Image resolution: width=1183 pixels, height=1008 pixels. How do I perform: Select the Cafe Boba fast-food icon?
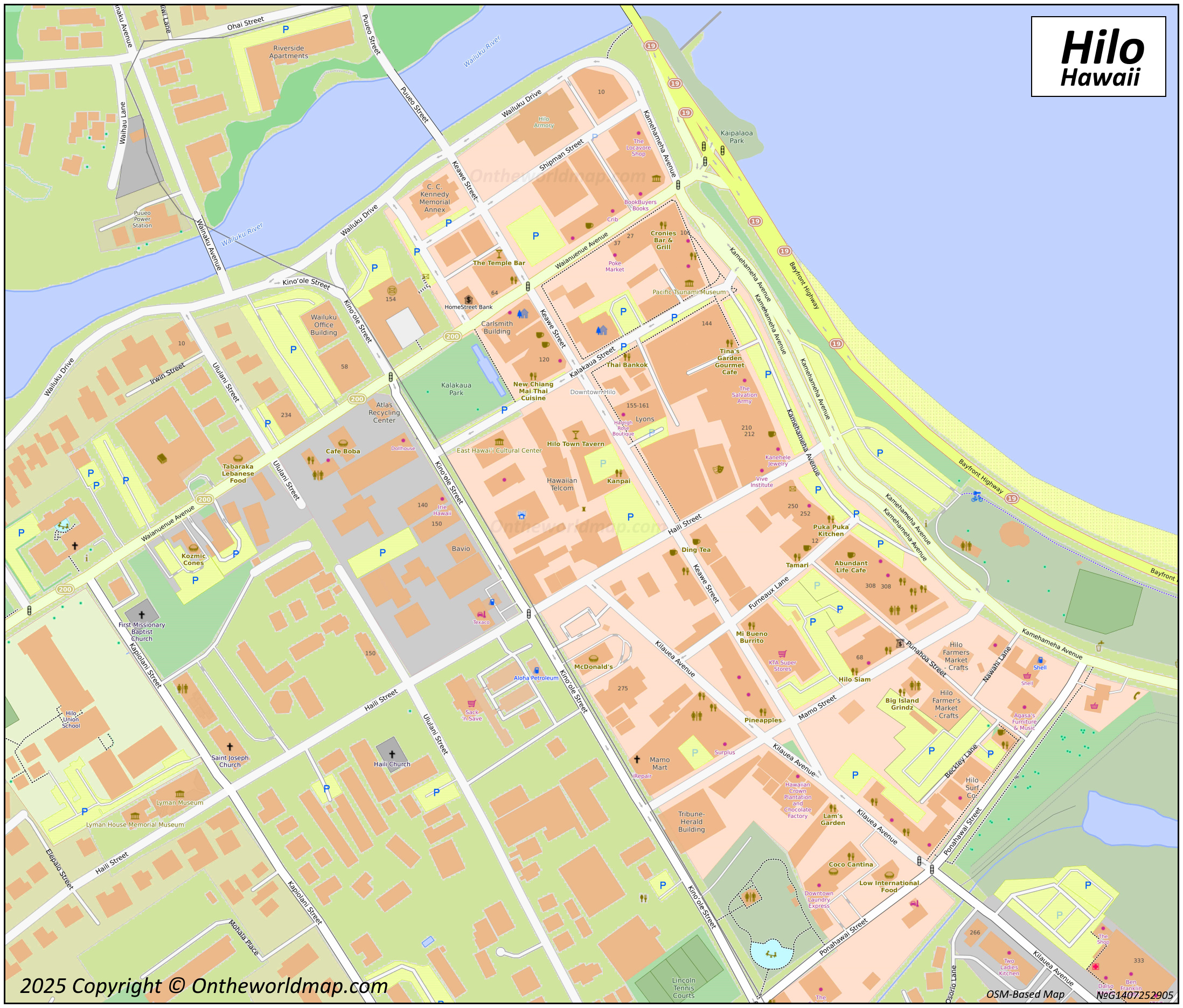[343, 443]
